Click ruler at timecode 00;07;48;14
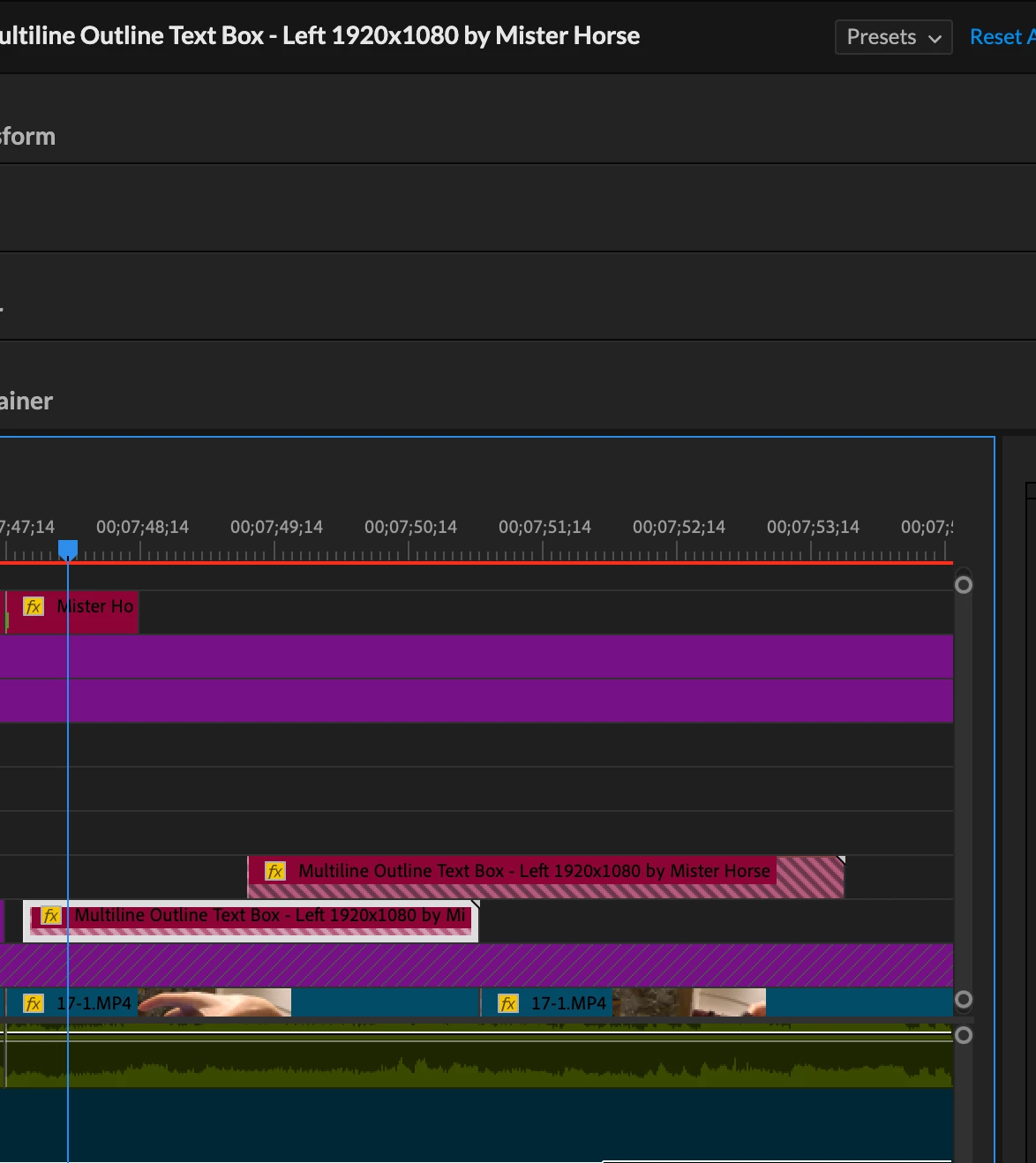Viewport: 1036px width, 1163px height. pos(142,527)
